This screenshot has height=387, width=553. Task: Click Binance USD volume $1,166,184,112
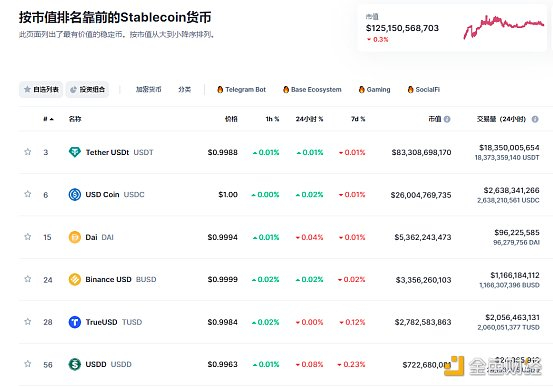click(x=515, y=275)
